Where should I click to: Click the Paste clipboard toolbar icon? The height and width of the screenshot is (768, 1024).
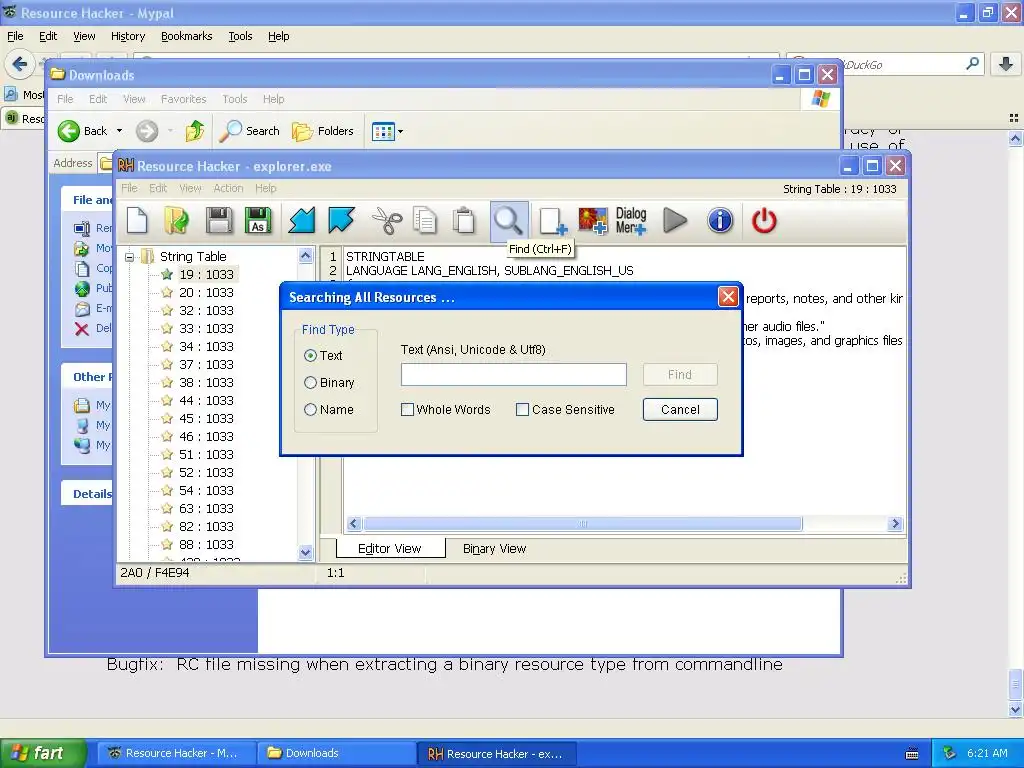pyautogui.click(x=464, y=220)
